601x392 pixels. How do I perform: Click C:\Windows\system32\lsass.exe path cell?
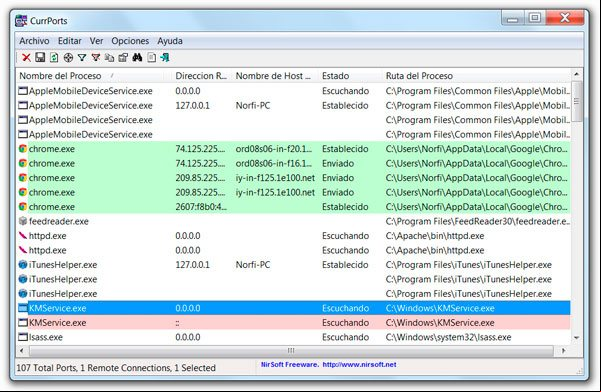[448, 337]
